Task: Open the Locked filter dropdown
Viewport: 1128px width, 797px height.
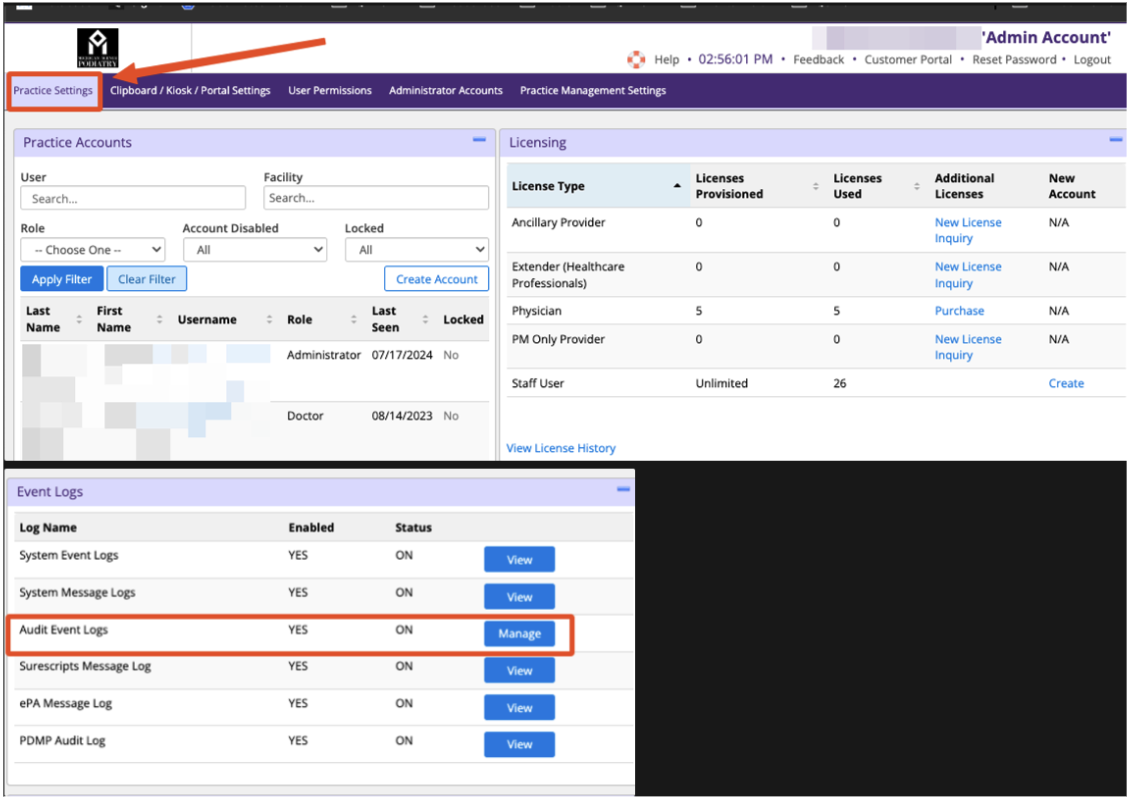Action: pyautogui.click(x=417, y=250)
